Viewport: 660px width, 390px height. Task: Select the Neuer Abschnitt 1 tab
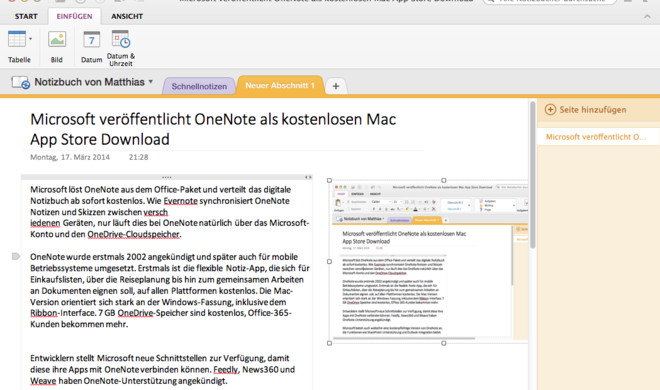click(x=280, y=85)
